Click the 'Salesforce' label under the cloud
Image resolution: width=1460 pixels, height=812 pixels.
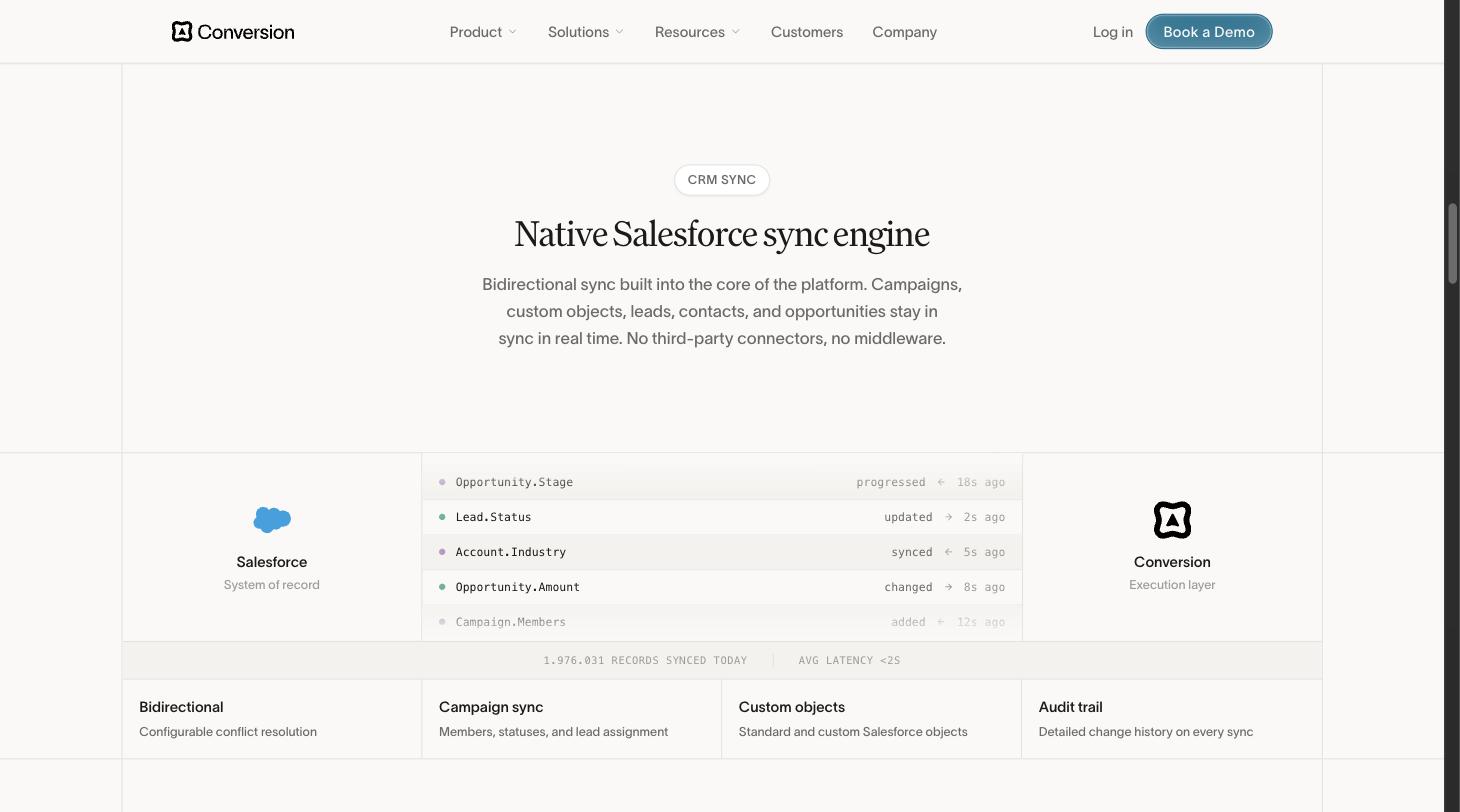coord(272,562)
